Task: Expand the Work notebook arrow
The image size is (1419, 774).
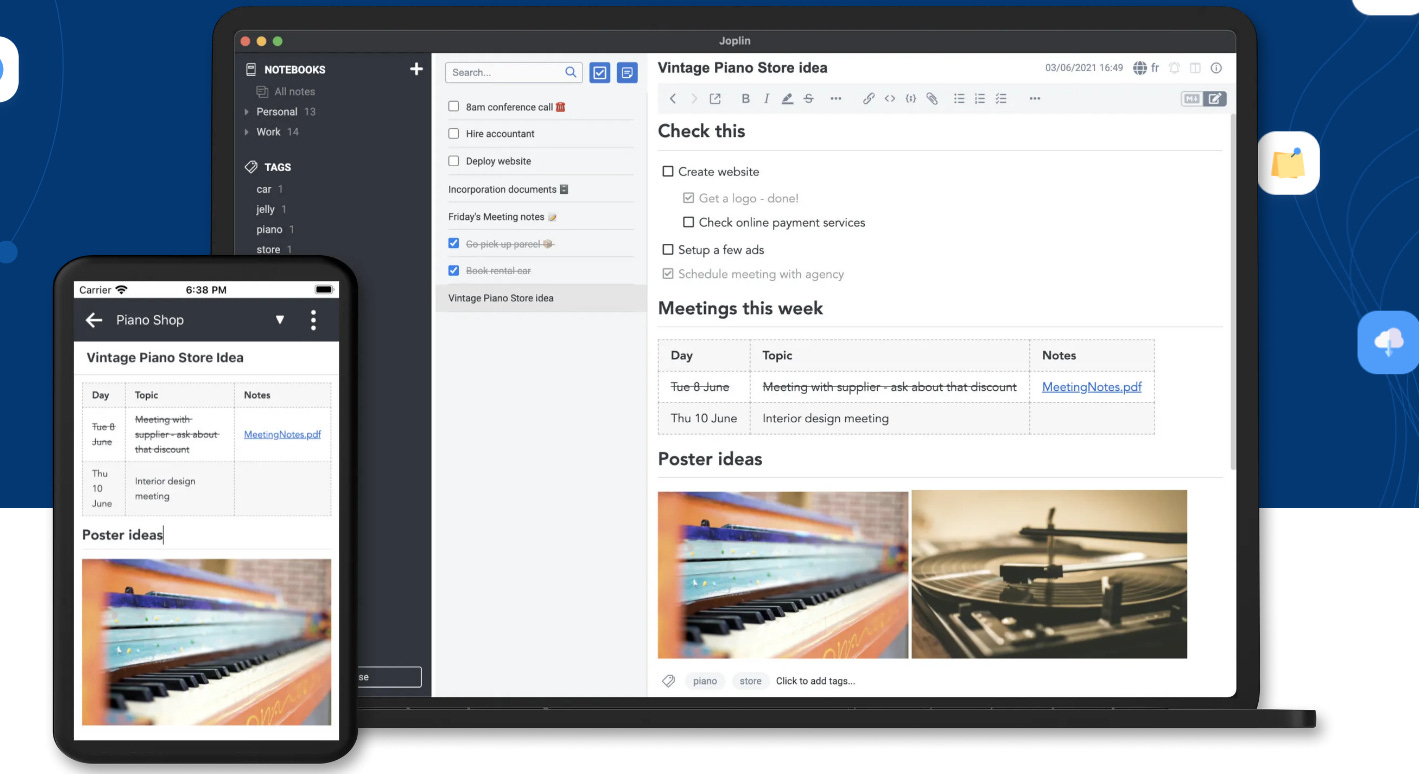Action: 247,132
